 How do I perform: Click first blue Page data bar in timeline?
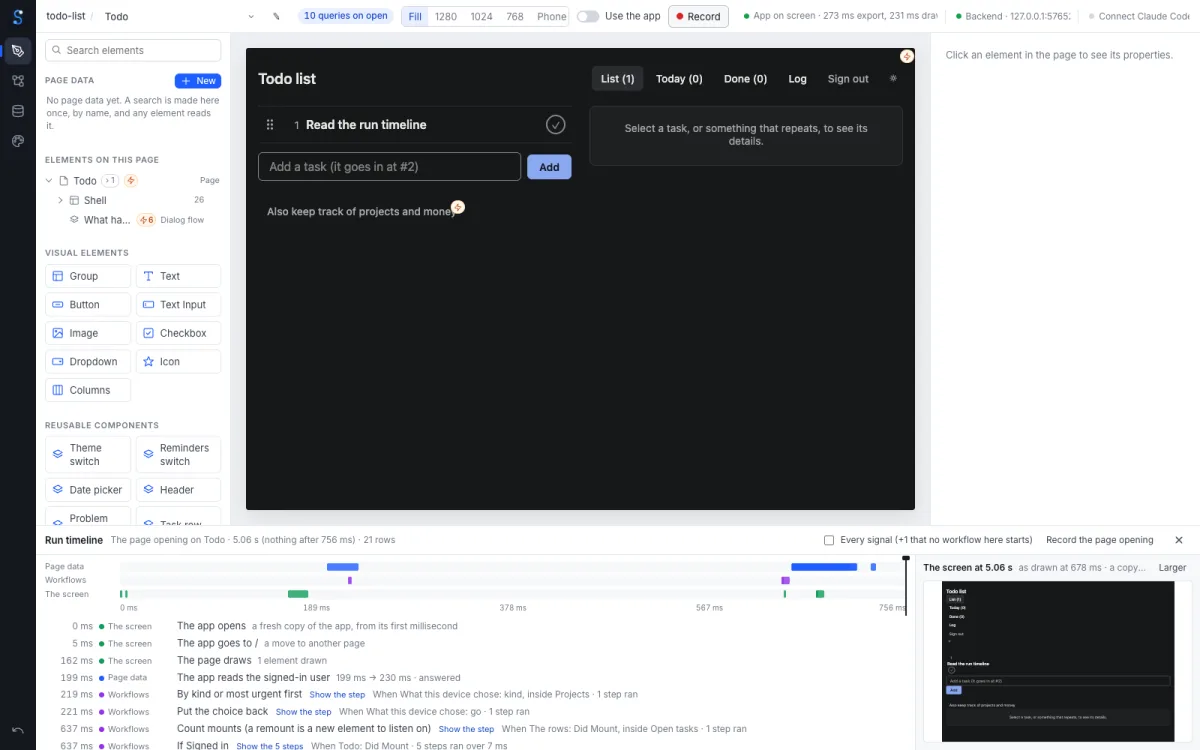click(342, 567)
